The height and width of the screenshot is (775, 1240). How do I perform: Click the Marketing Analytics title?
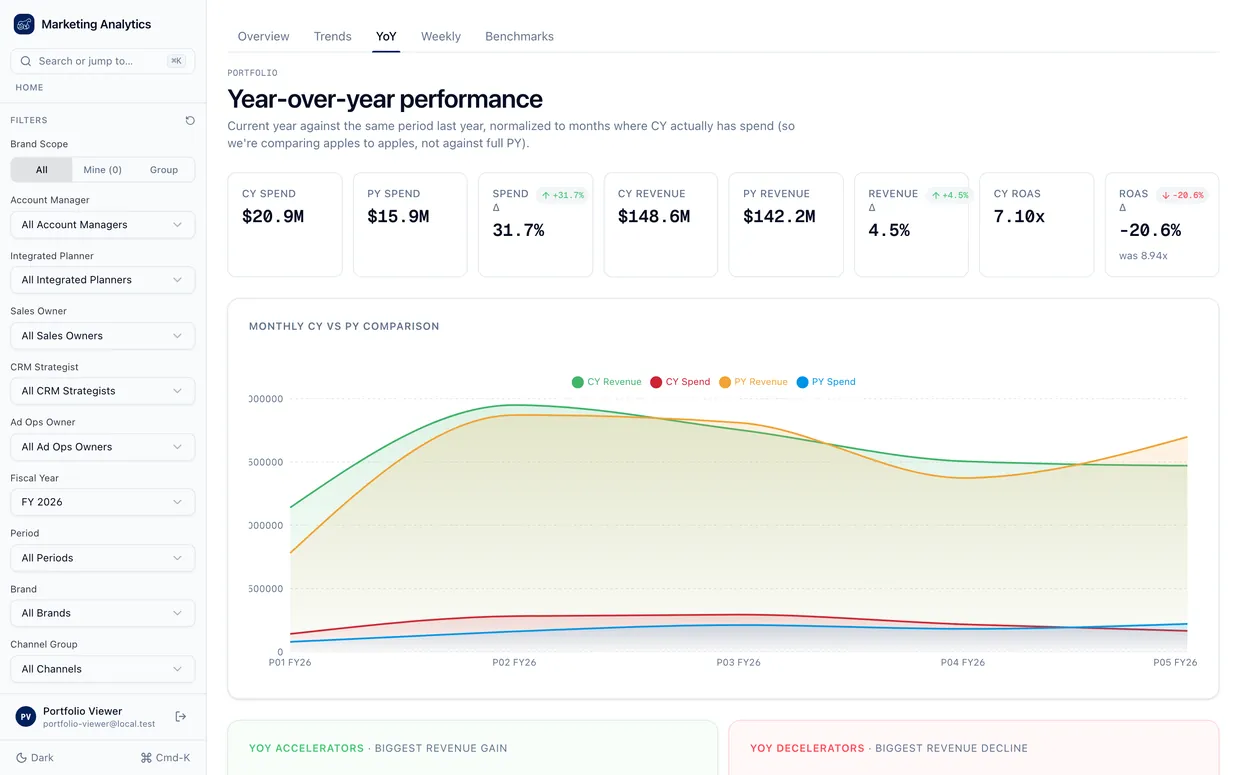coord(96,24)
